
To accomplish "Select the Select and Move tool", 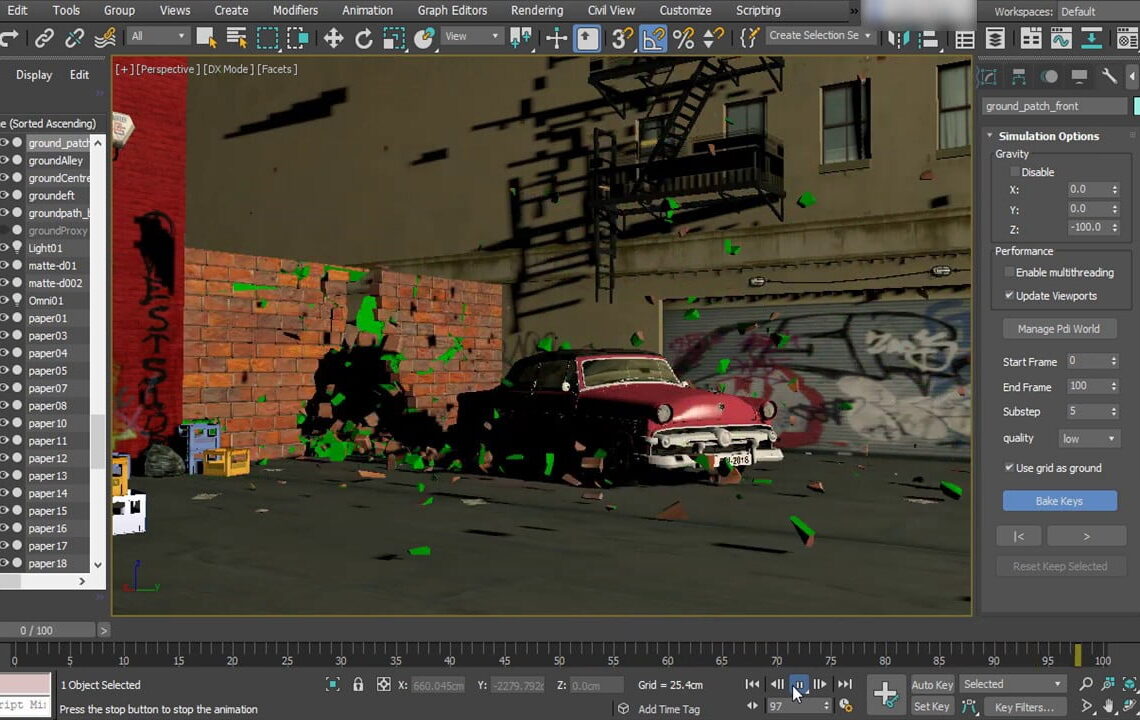I will [x=333, y=36].
